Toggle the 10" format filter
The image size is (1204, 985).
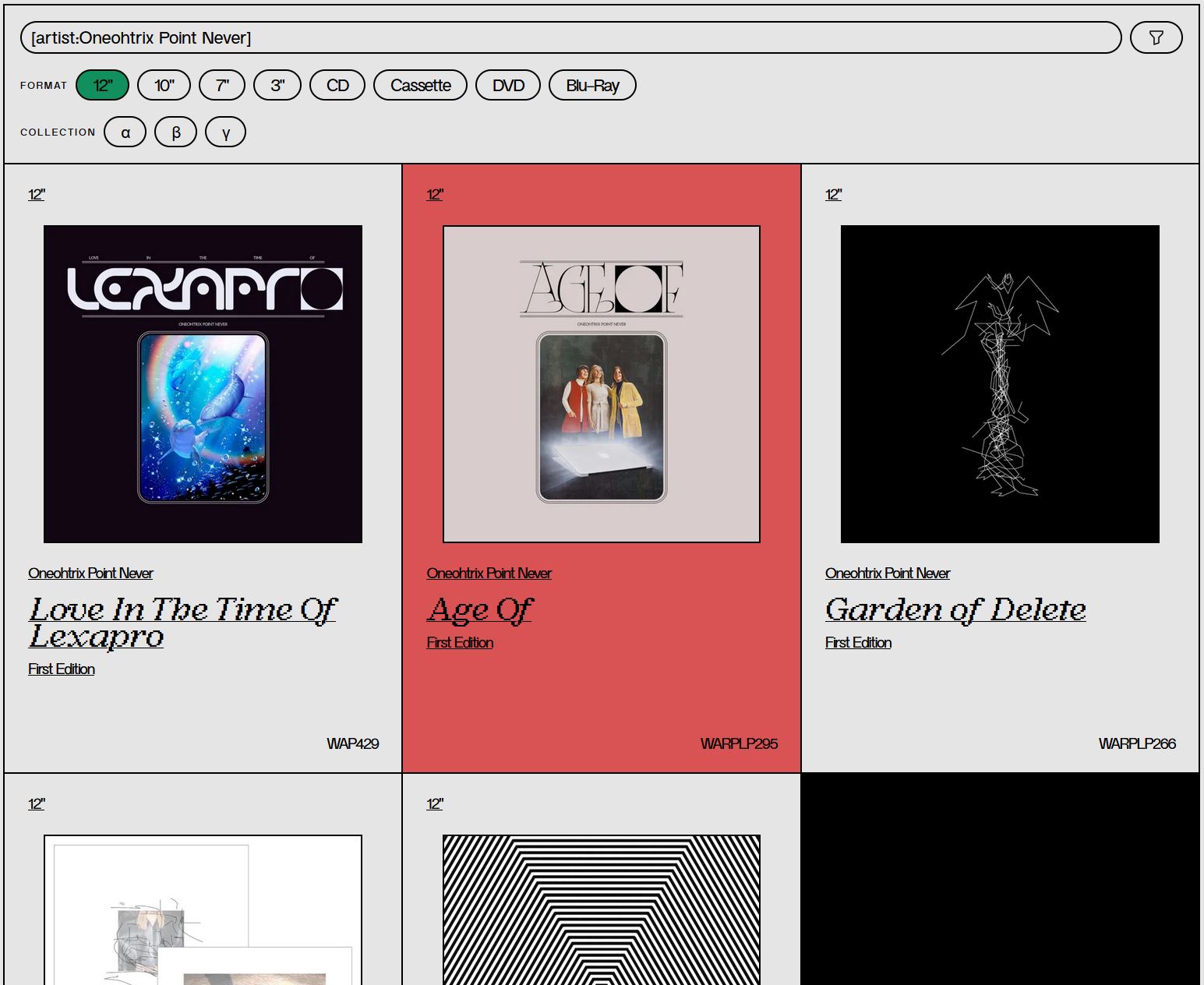[x=164, y=85]
